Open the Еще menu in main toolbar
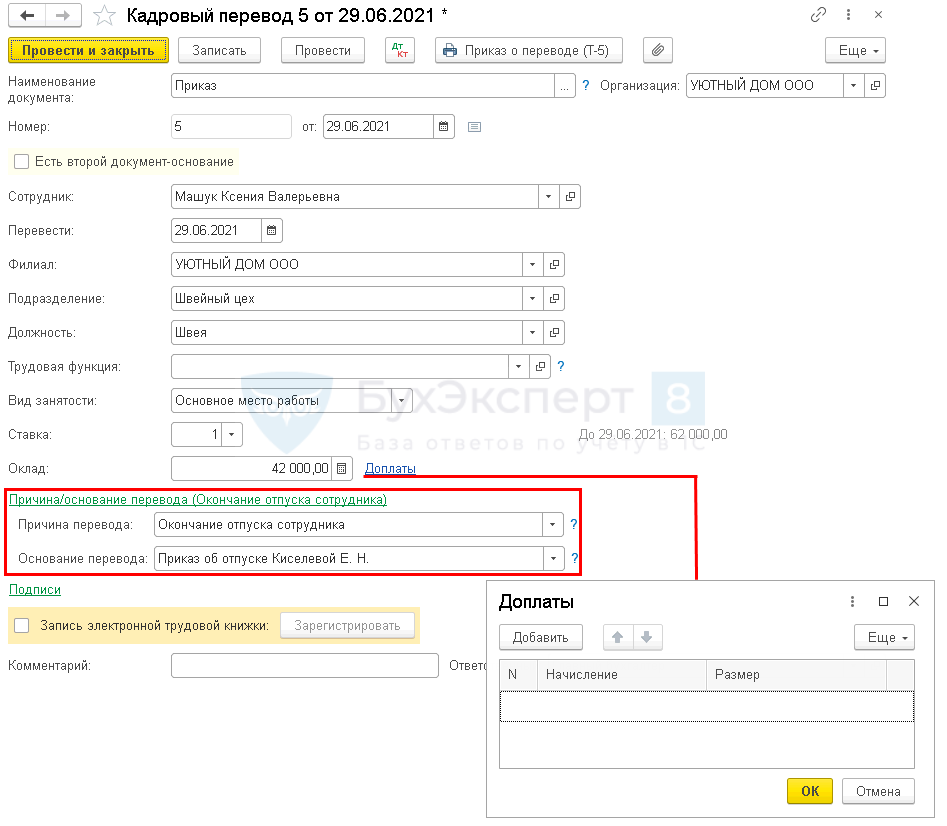This screenshot has height=826, width=947. [x=855, y=50]
